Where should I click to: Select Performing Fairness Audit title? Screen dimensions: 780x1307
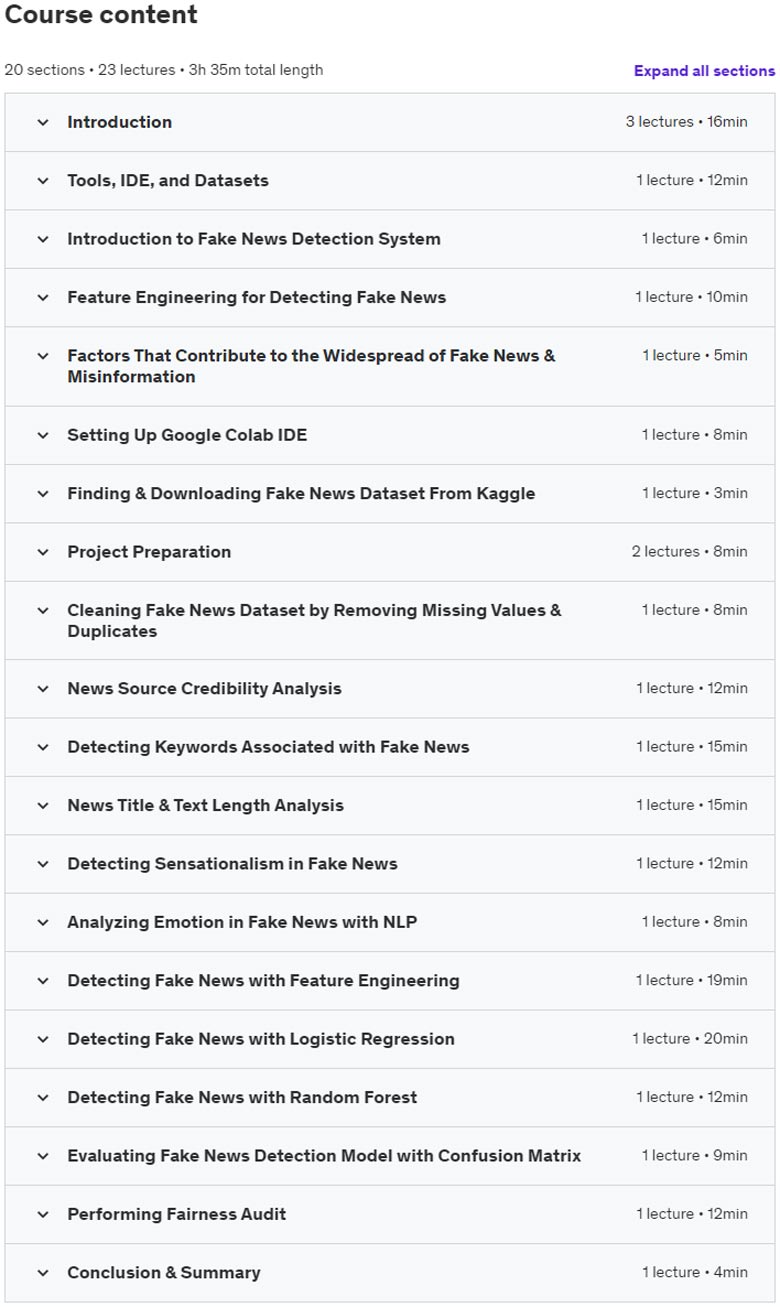coord(177,1214)
